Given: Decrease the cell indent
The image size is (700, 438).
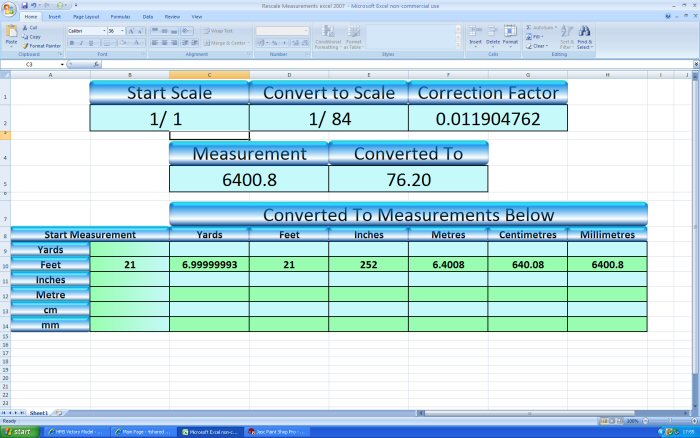Looking at the screenshot, I should 185,43.
